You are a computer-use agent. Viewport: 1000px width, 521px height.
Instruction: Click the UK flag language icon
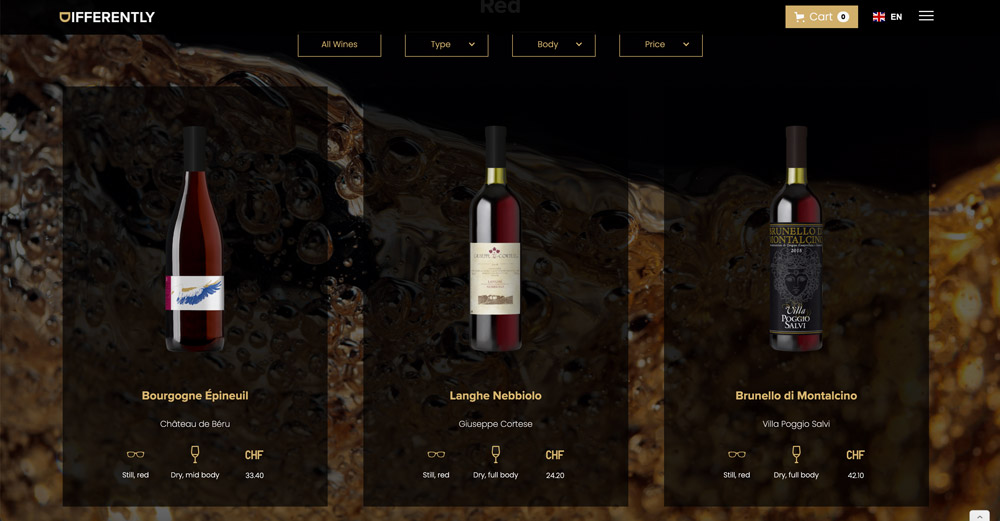coord(879,17)
